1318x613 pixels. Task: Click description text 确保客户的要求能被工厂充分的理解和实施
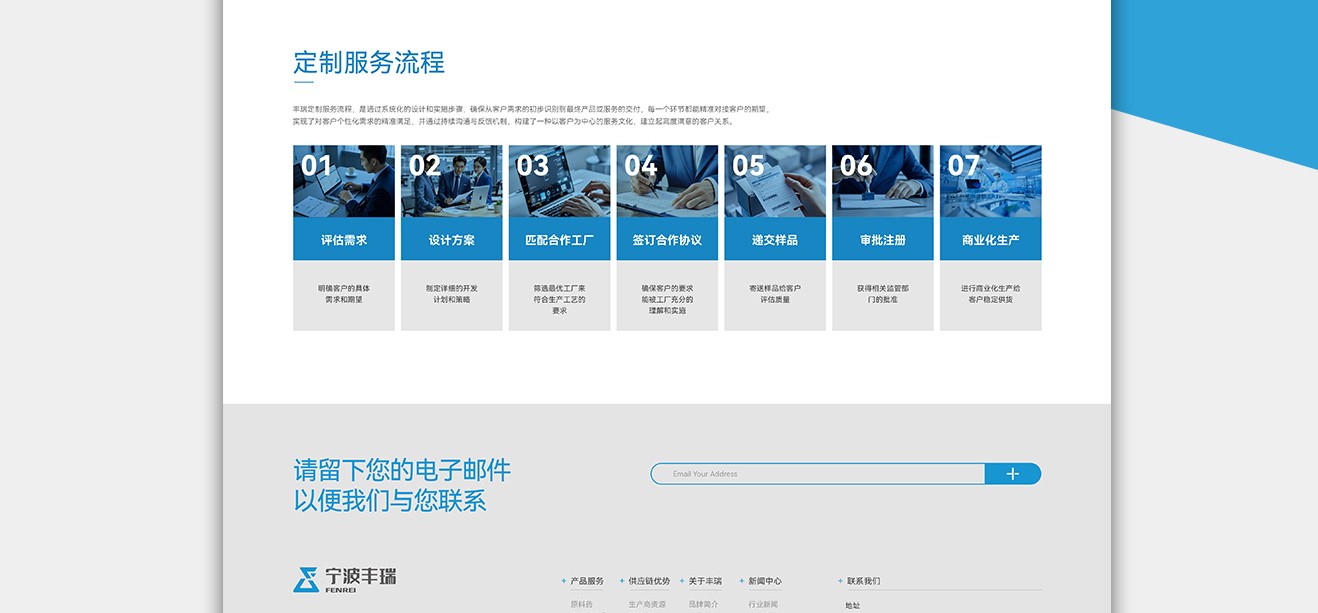(x=667, y=299)
